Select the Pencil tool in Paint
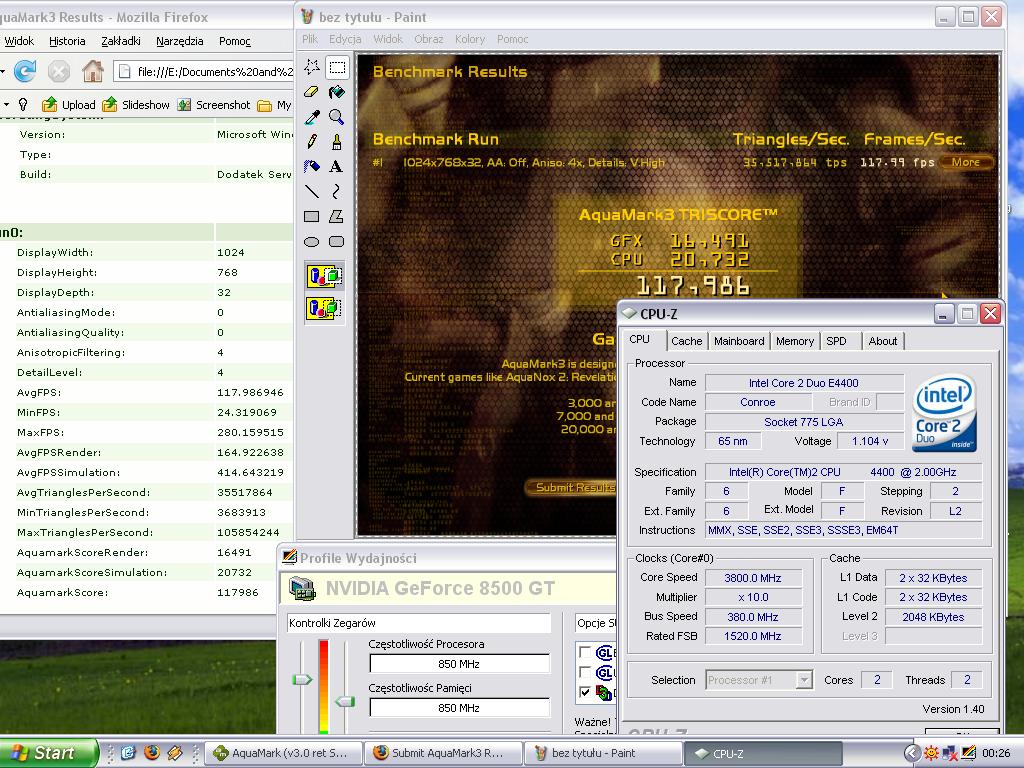 click(312, 142)
